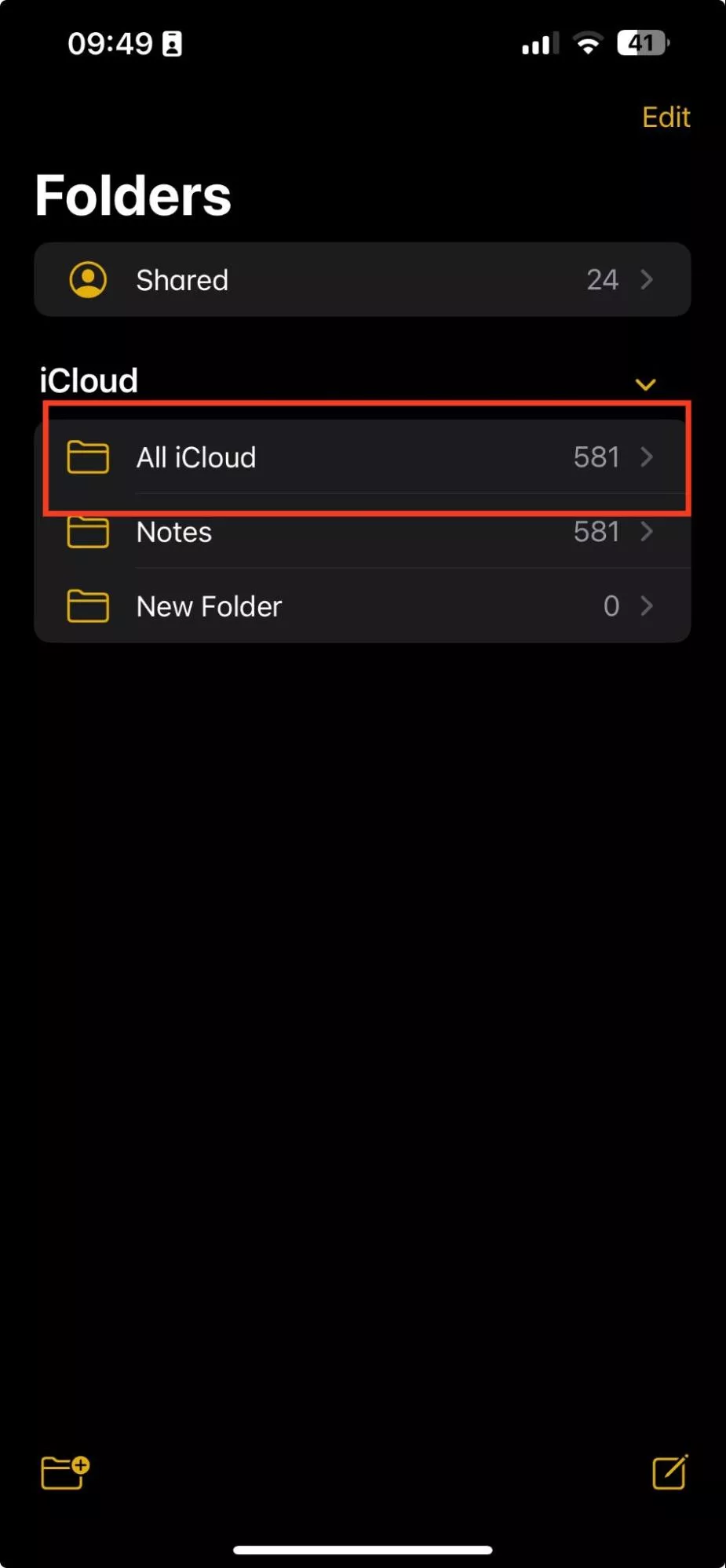Image resolution: width=726 pixels, height=1568 pixels.
Task: Tap the All iCloud folder icon
Action: pos(88,457)
